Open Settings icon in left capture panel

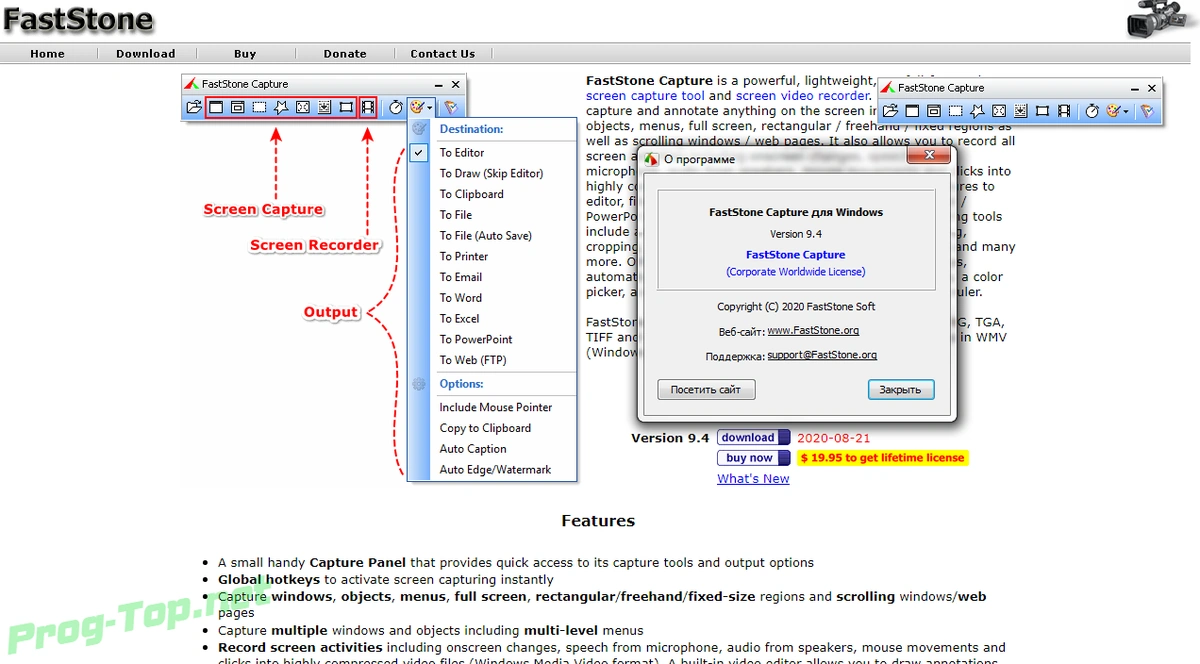[451, 107]
